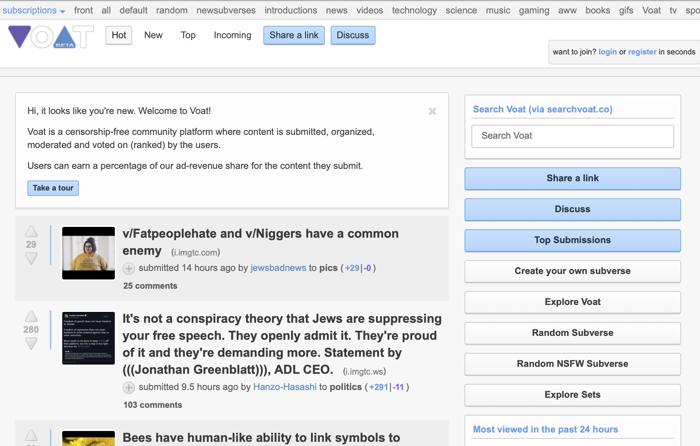The width and height of the screenshot is (700, 446).
Task: Upvote the politics post scored 280
Action: (31, 317)
